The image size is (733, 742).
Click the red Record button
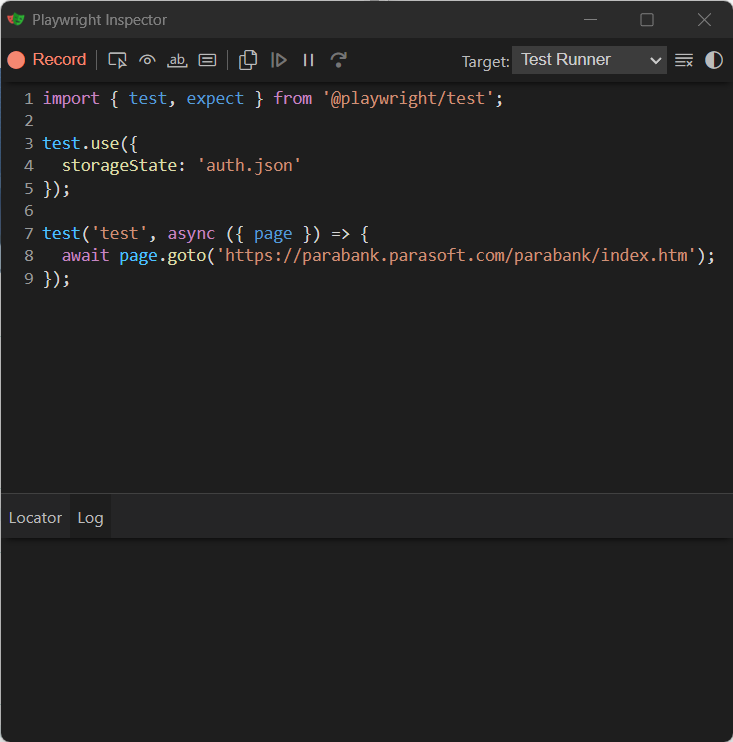tap(47, 60)
